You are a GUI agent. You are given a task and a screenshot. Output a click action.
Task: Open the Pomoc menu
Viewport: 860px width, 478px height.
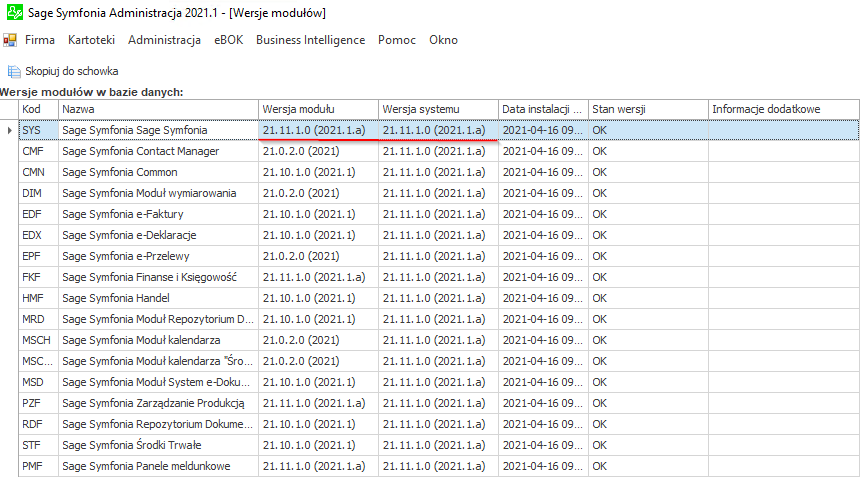[397, 40]
